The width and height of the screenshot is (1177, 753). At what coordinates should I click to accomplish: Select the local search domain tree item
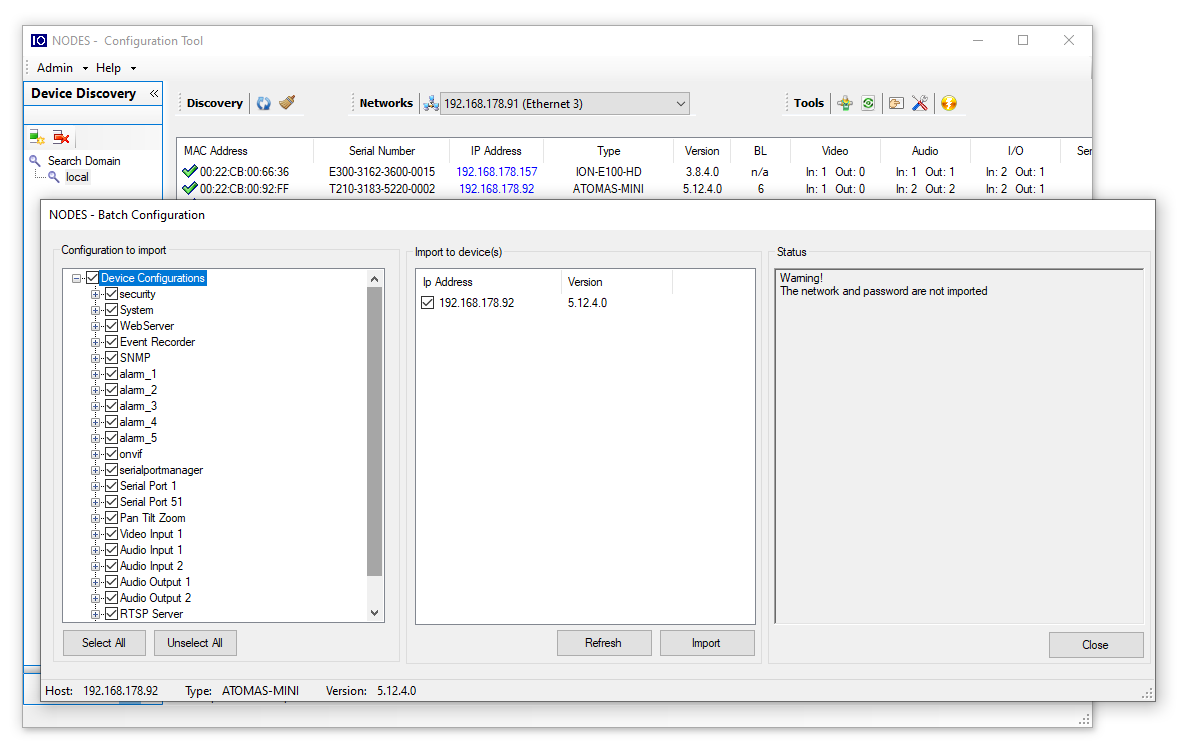[77, 177]
